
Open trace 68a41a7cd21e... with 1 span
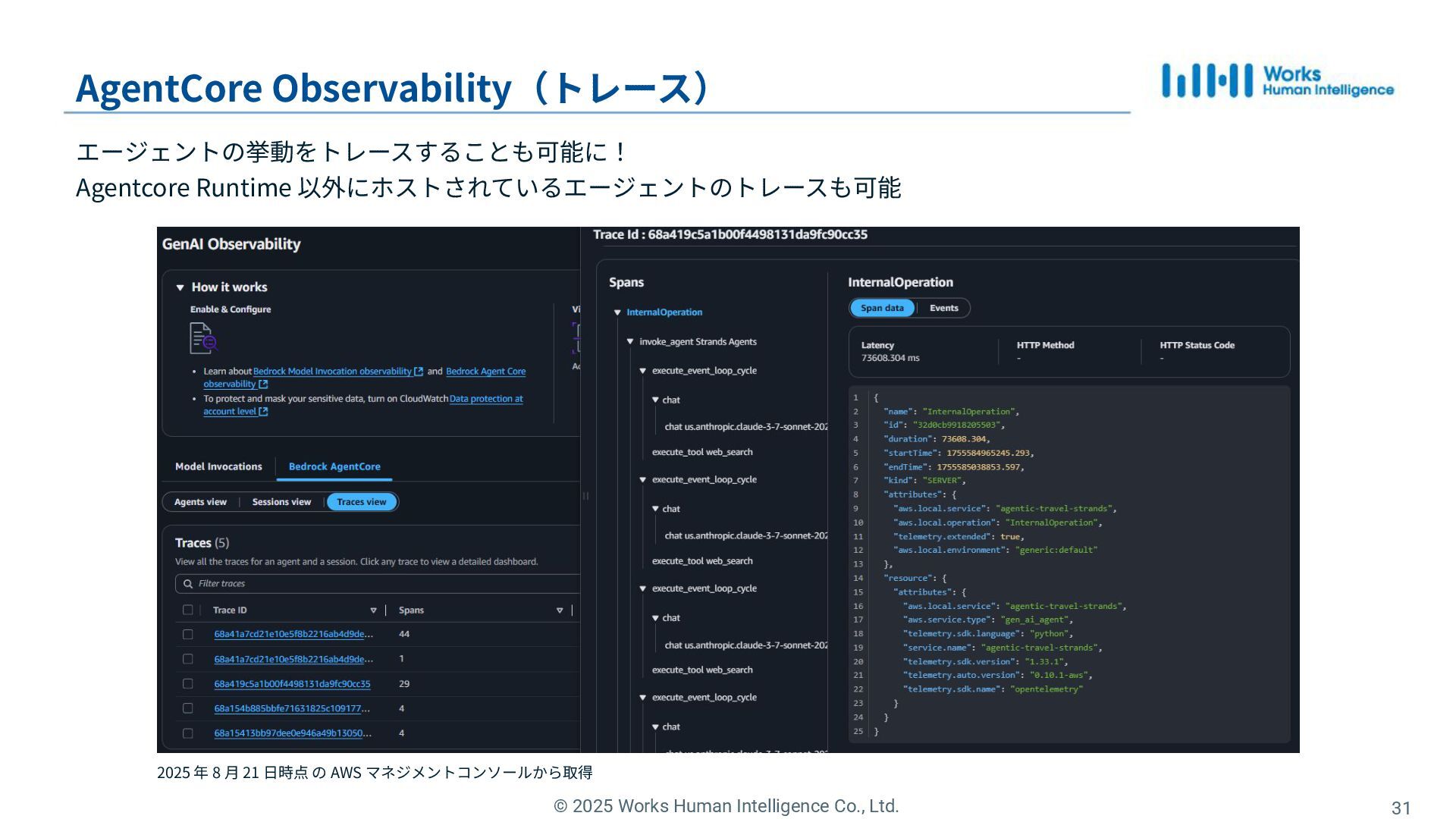coord(293,660)
